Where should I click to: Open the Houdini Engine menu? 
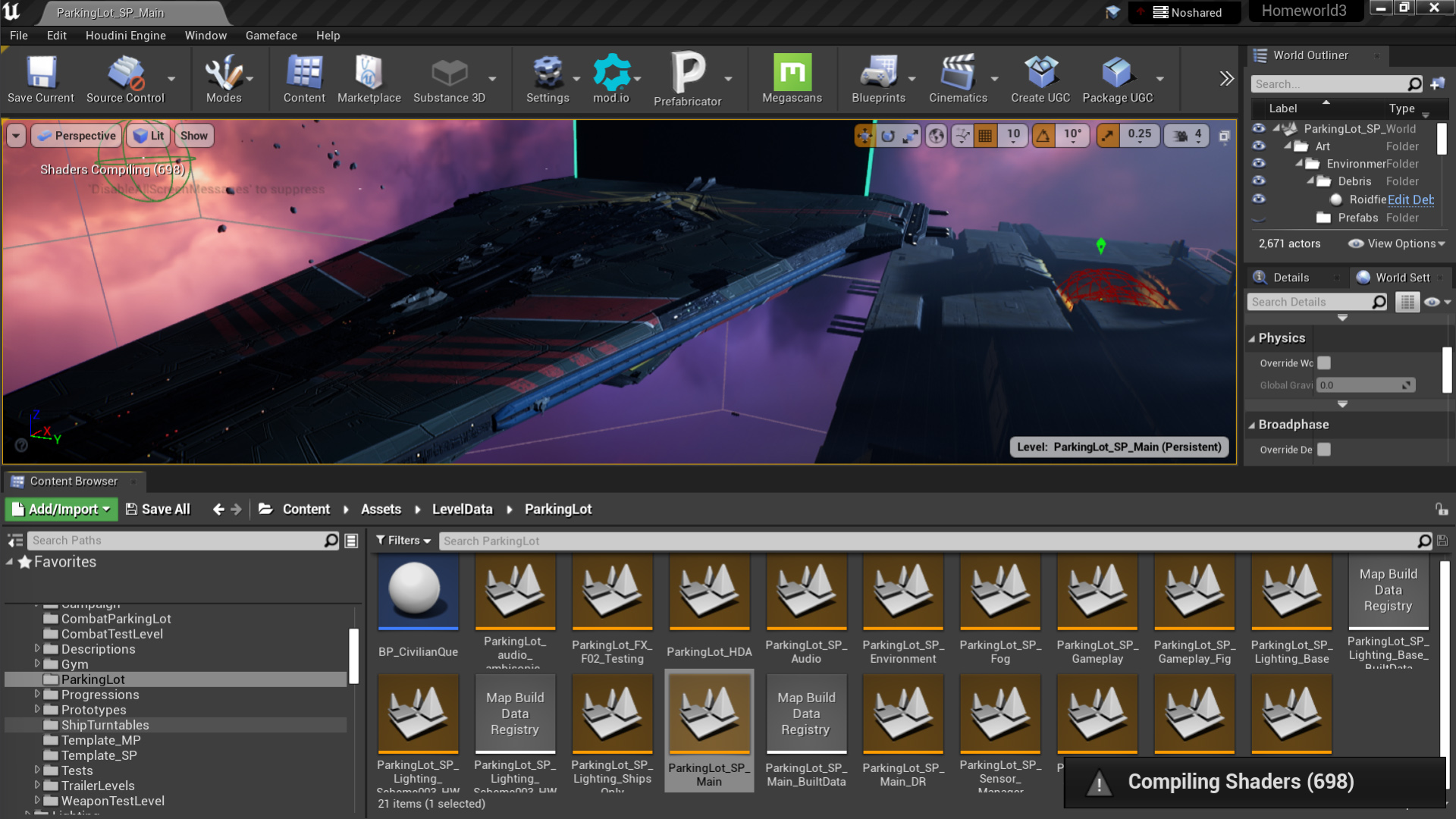tap(126, 35)
